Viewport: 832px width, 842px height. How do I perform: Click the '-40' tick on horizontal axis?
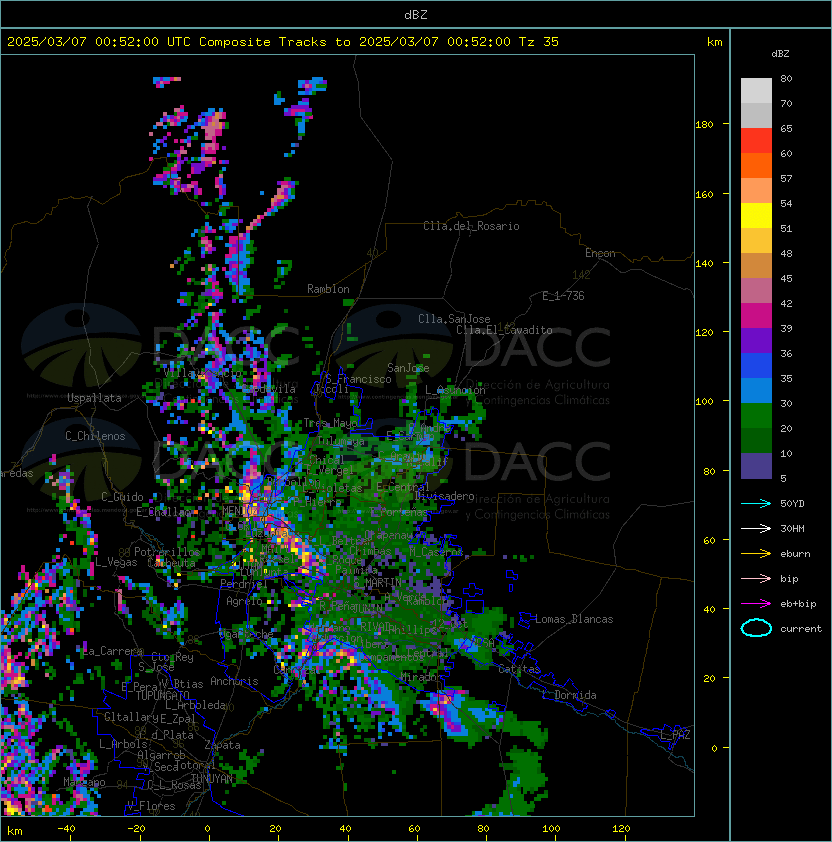(x=66, y=829)
